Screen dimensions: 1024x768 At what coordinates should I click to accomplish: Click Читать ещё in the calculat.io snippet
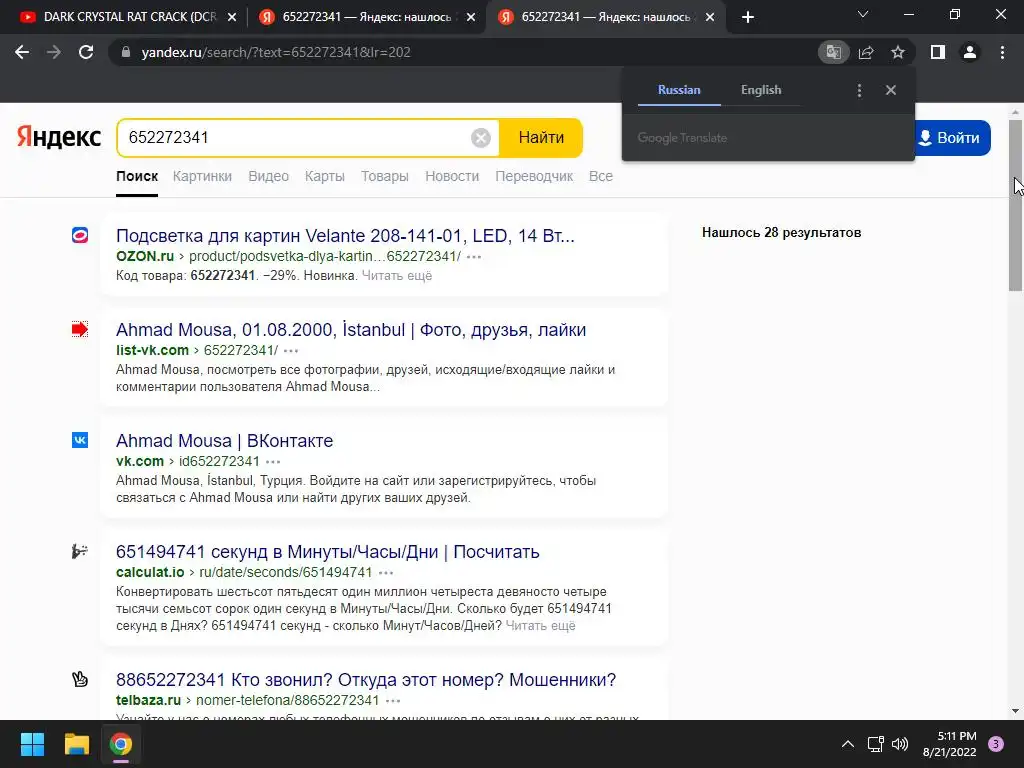[540, 626]
